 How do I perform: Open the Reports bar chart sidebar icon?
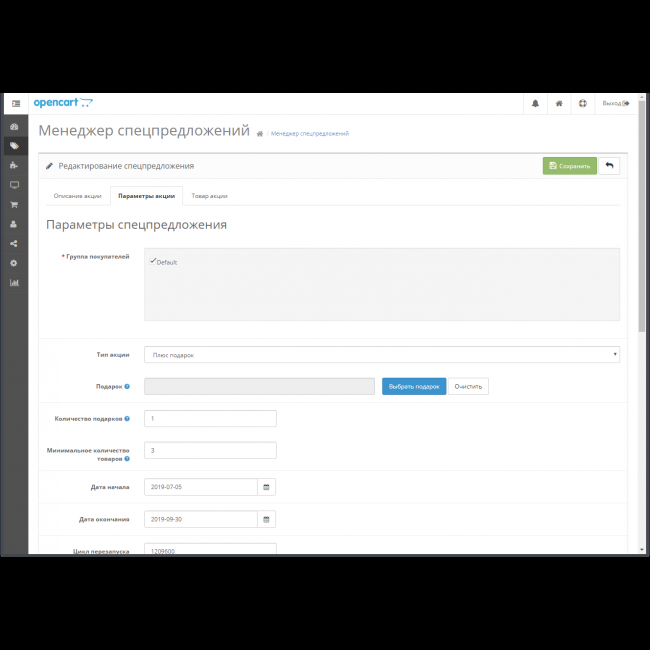pyautogui.click(x=14, y=282)
